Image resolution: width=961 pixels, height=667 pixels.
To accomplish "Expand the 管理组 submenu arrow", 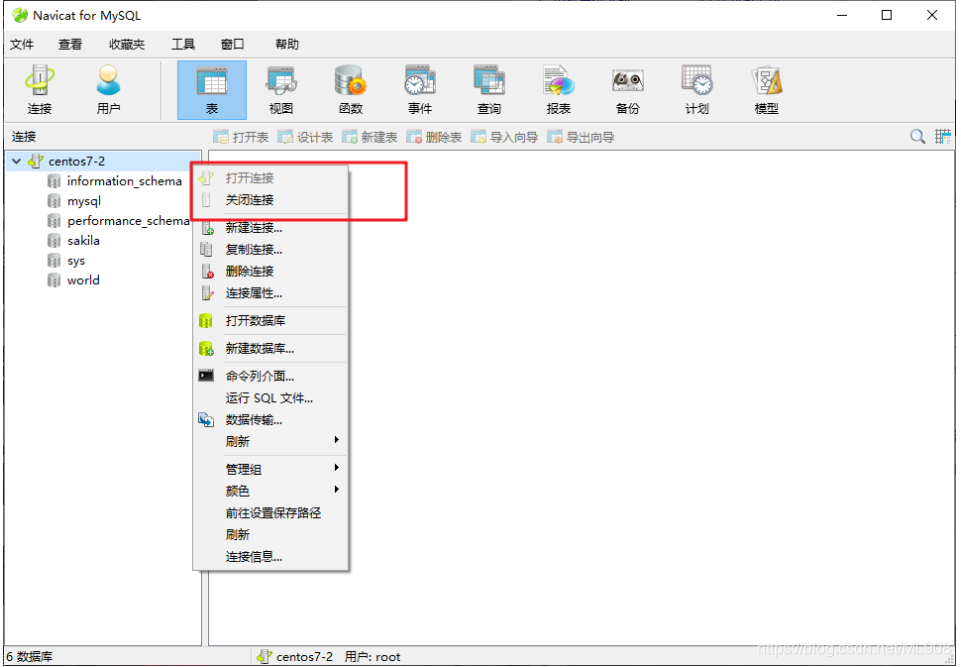I will click(x=336, y=468).
